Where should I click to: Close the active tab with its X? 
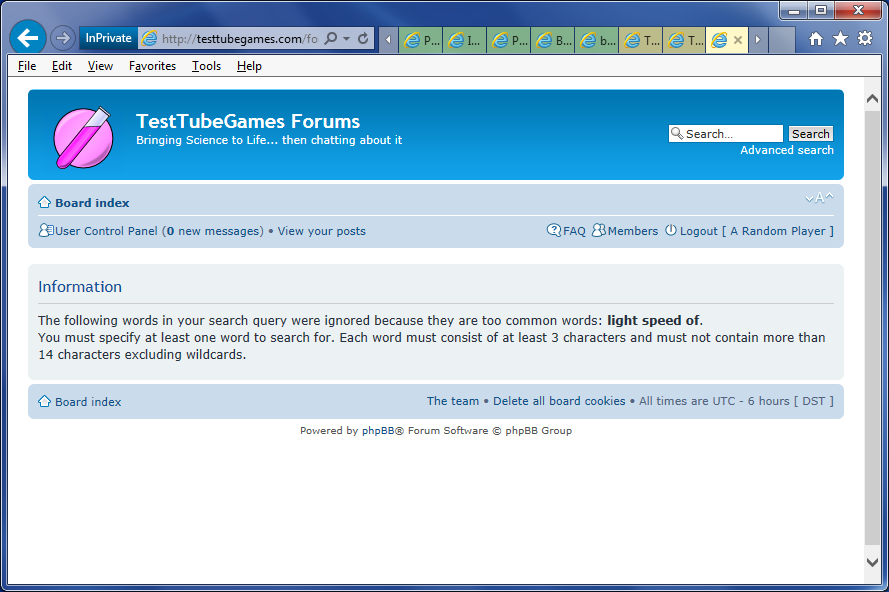(738, 40)
